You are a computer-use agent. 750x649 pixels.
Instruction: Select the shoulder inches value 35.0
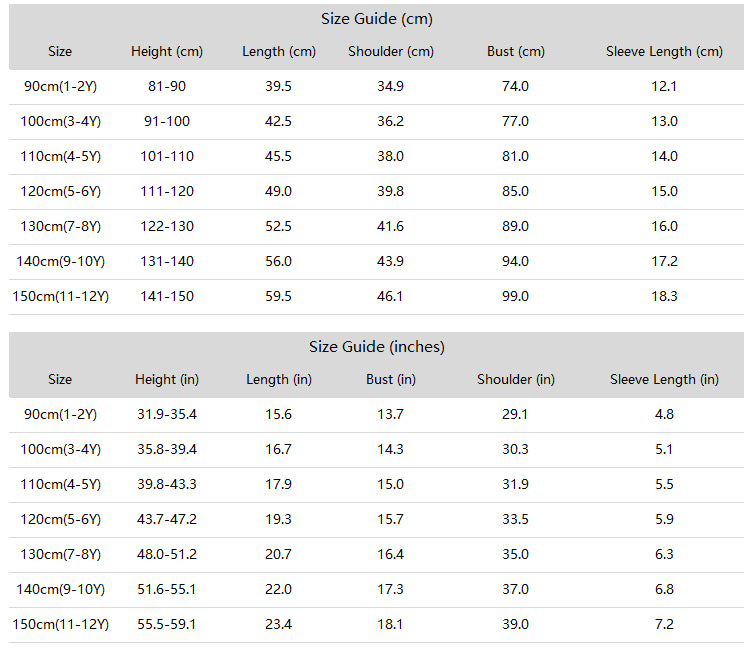[515, 555]
